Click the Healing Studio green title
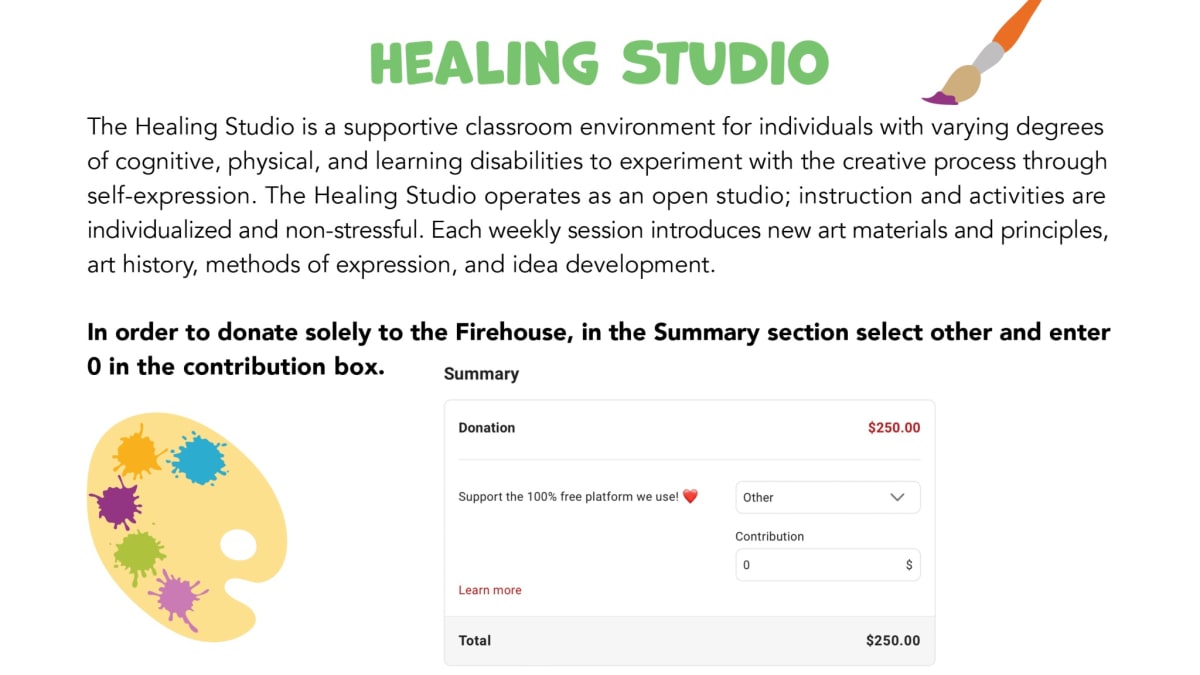 [600, 64]
